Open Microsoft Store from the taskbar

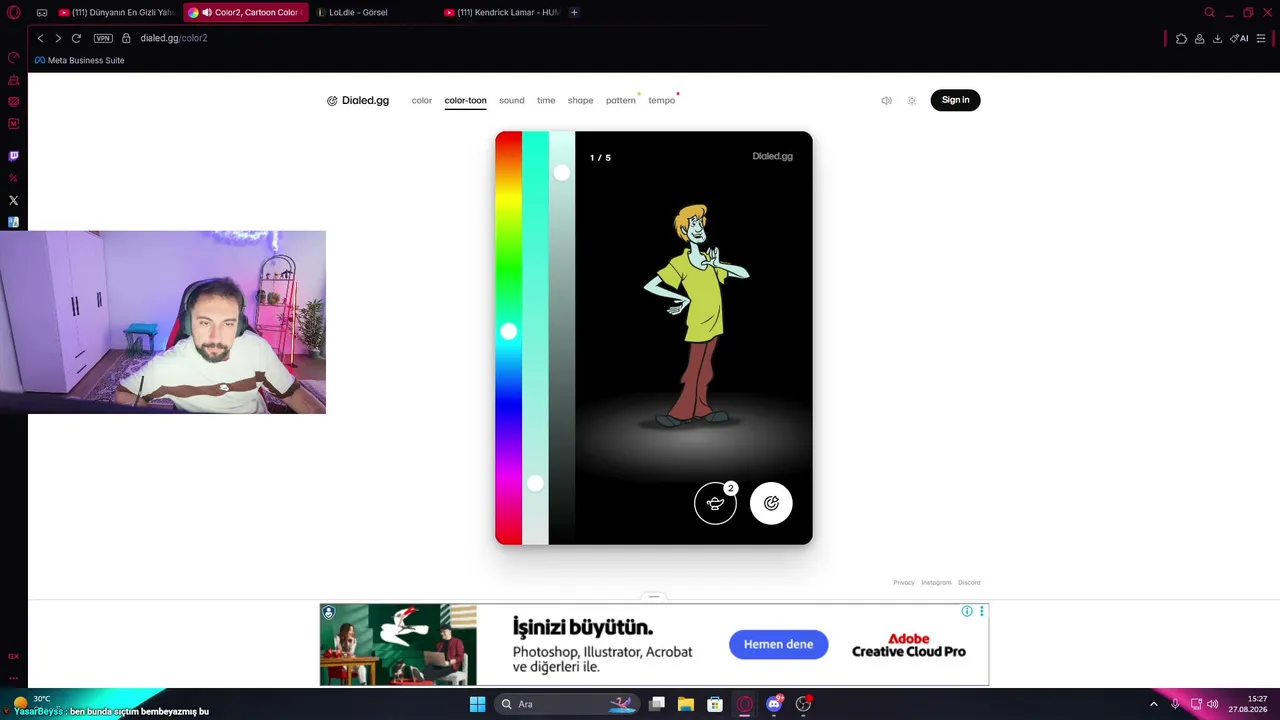pos(715,704)
